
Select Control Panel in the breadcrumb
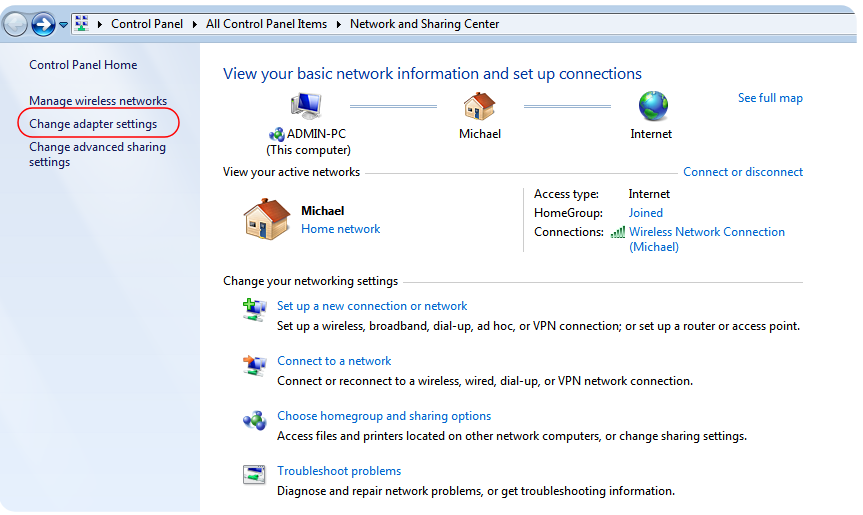(x=147, y=24)
